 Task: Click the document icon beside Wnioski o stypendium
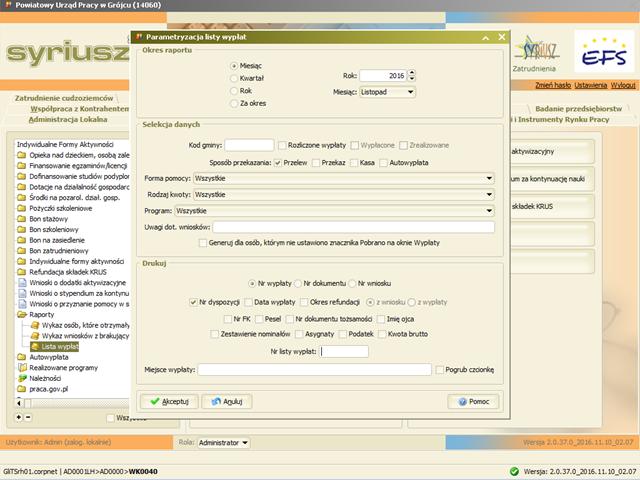coord(22,293)
